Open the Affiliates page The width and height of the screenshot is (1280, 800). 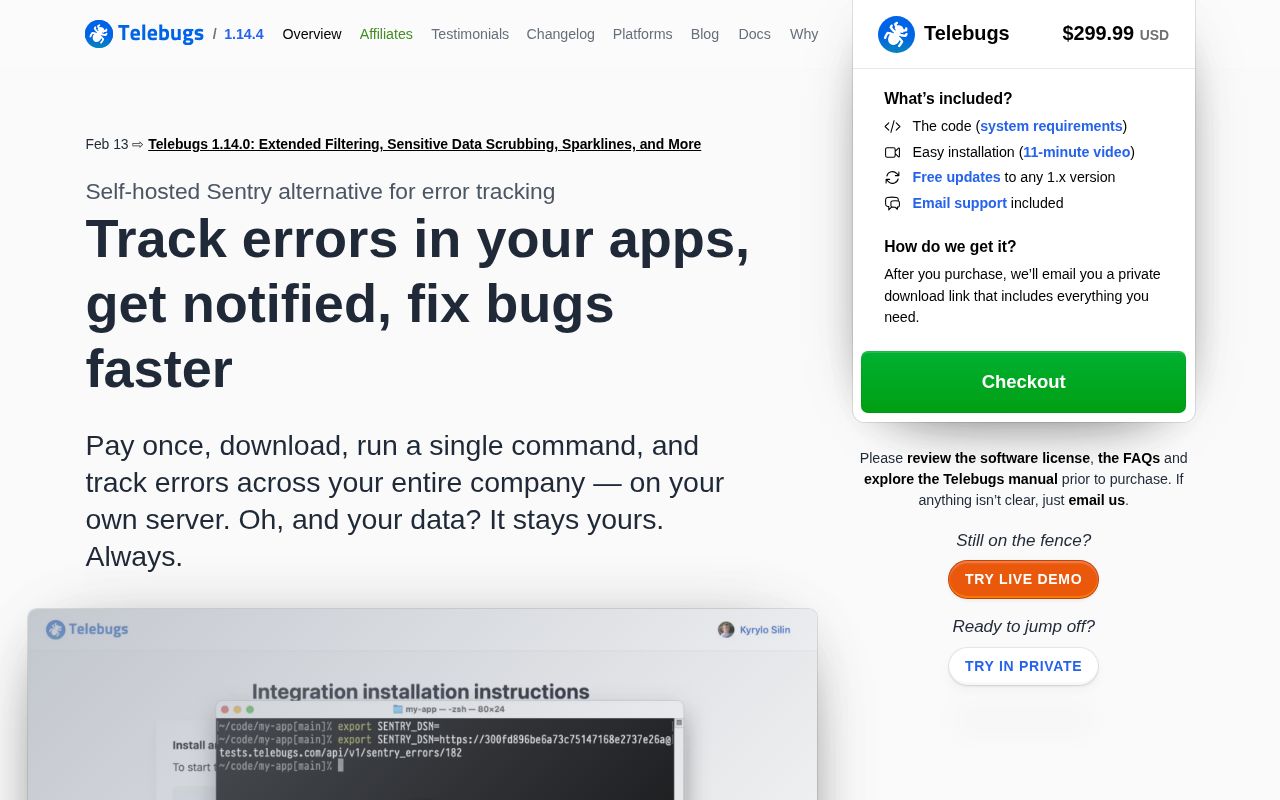pyautogui.click(x=386, y=34)
